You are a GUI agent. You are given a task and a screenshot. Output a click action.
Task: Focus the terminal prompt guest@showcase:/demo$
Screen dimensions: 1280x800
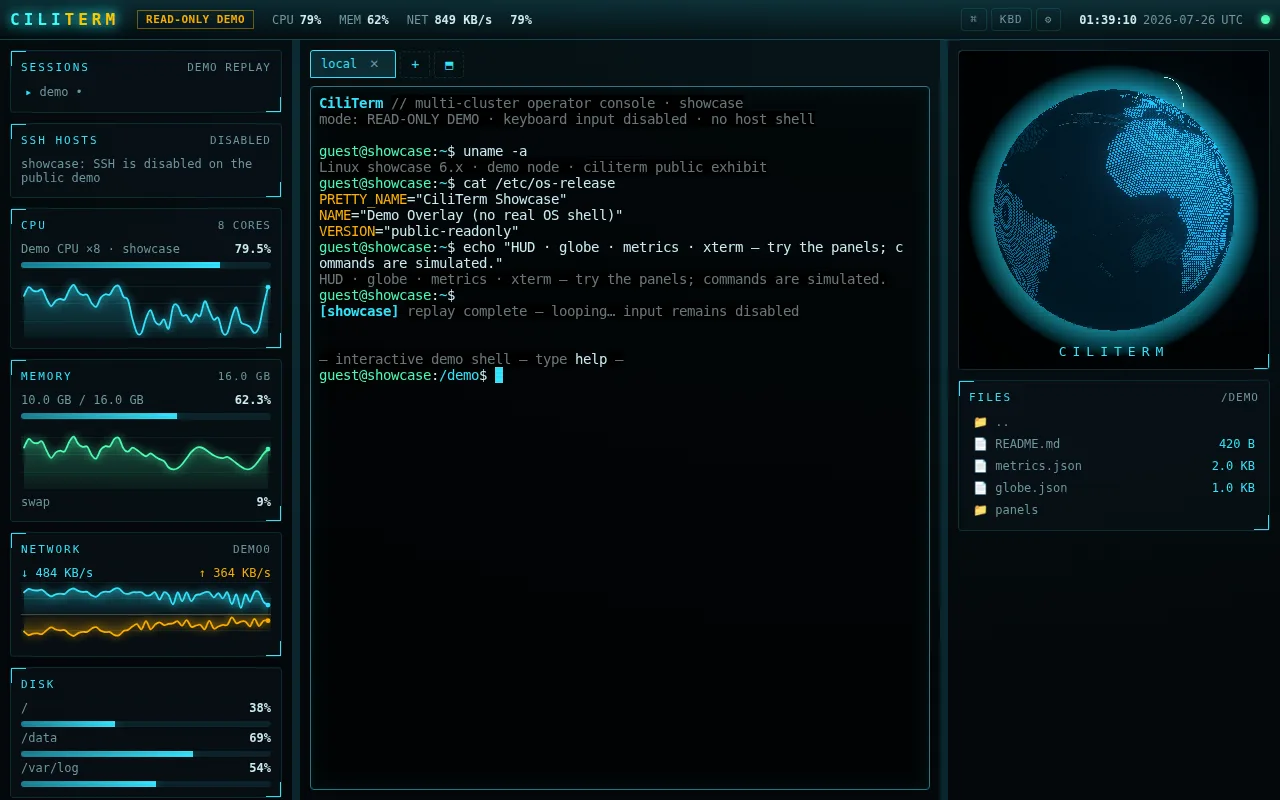point(403,375)
